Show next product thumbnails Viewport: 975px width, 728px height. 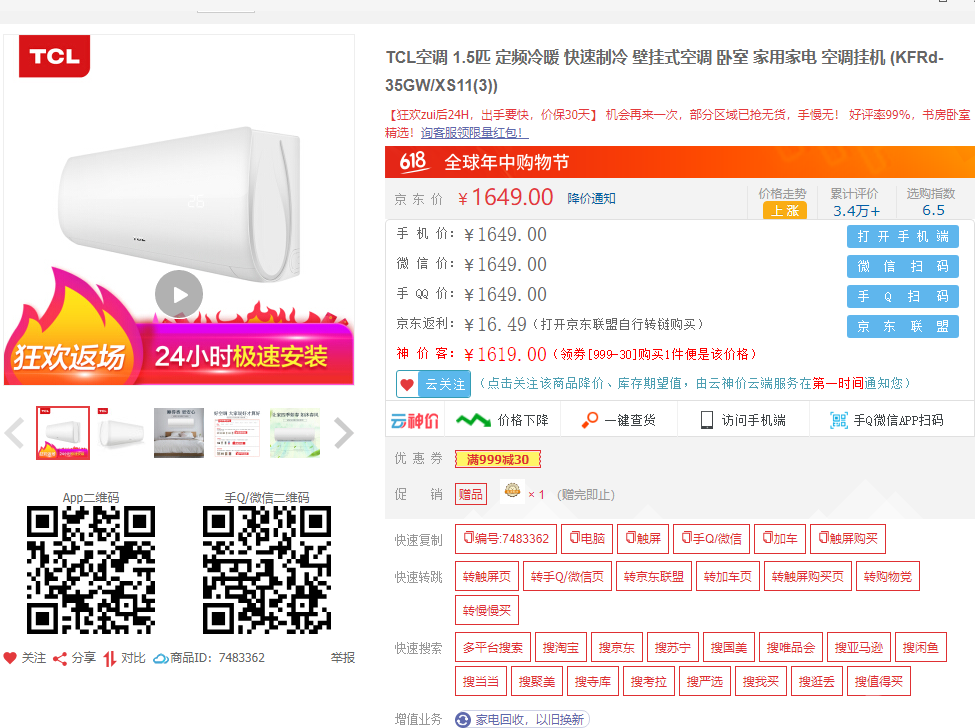tap(343, 433)
